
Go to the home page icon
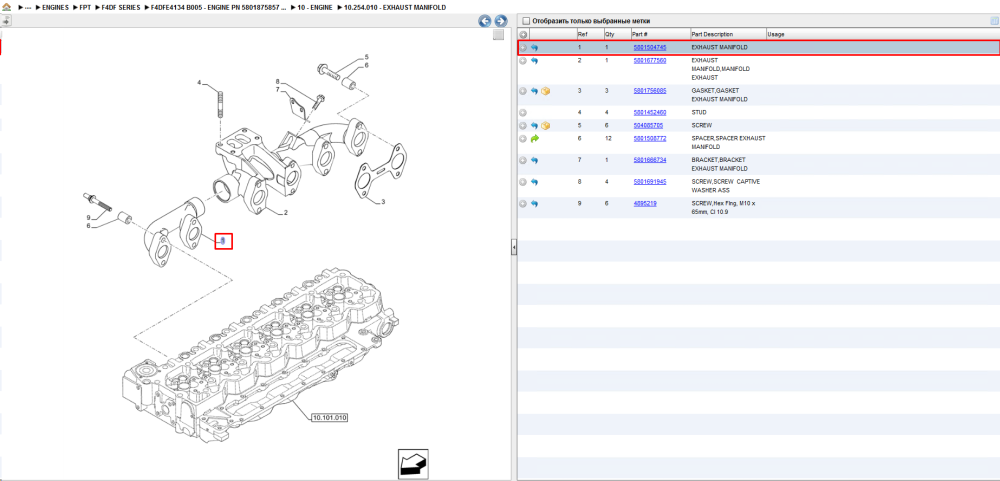[7, 7]
